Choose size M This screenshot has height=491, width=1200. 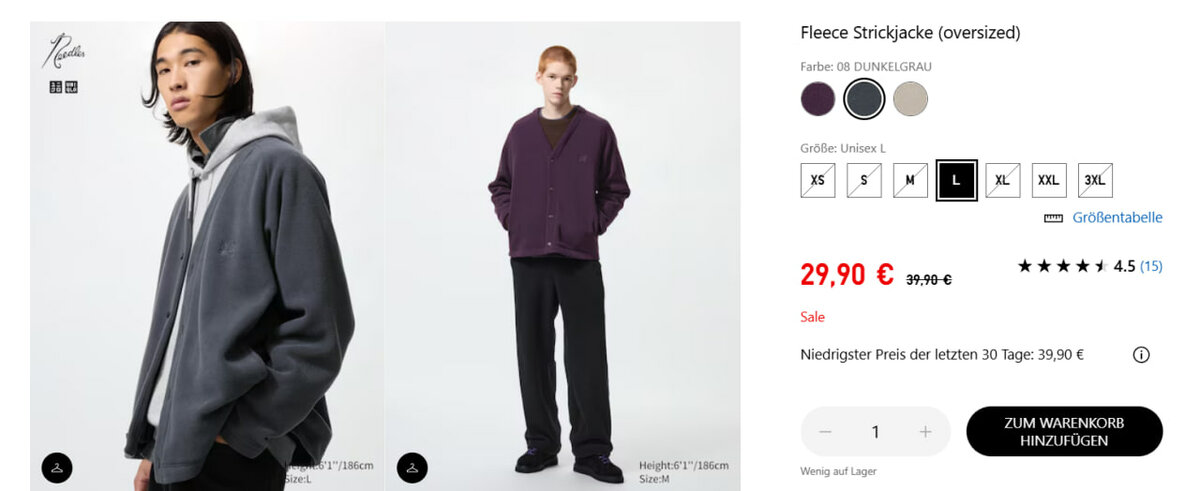pyautogui.click(x=910, y=180)
